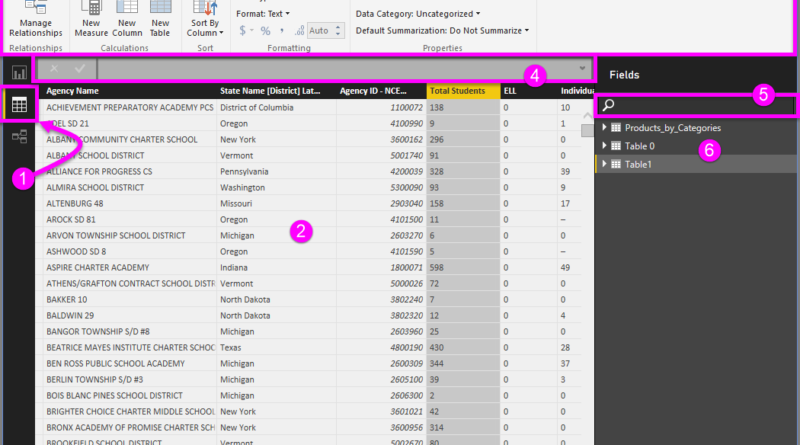Switch to Data view in left sidebar
Image resolution: width=800 pixels, height=445 pixels.
pos(19,104)
